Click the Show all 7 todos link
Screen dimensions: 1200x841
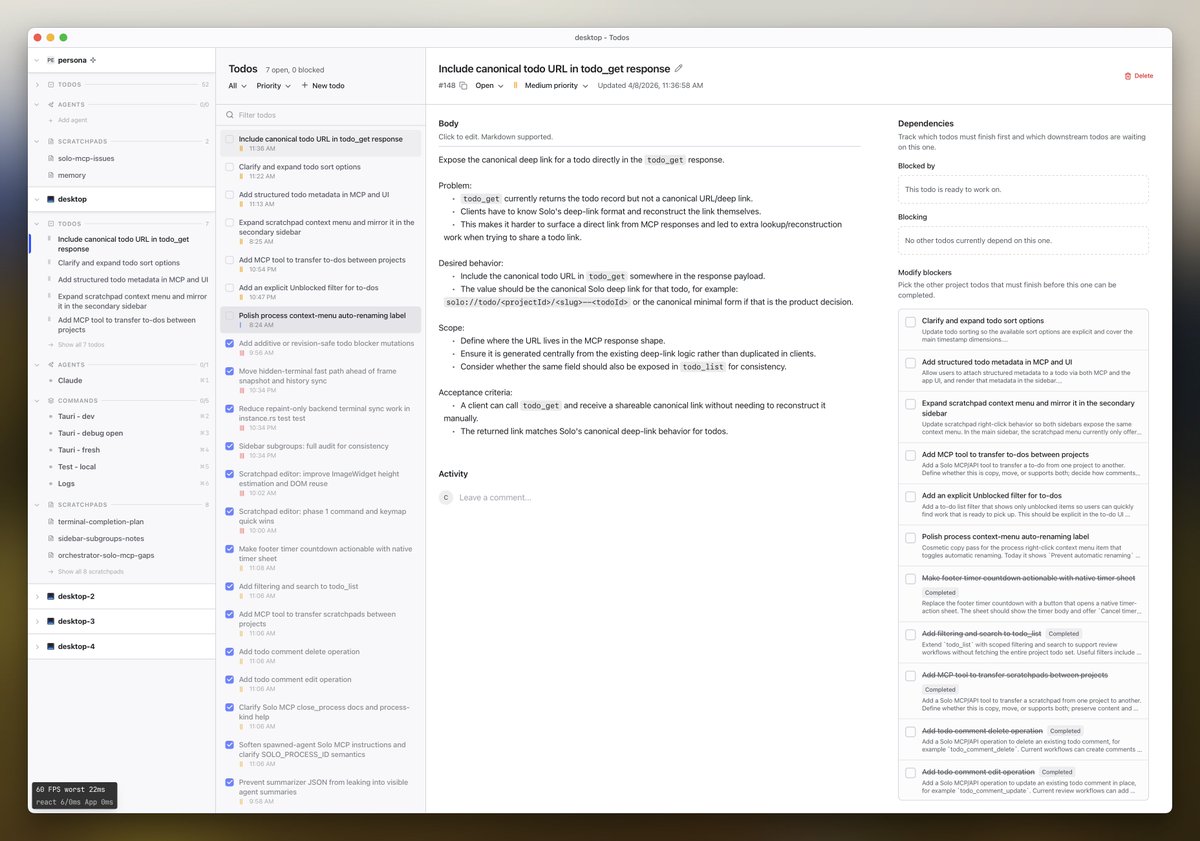(x=83, y=344)
